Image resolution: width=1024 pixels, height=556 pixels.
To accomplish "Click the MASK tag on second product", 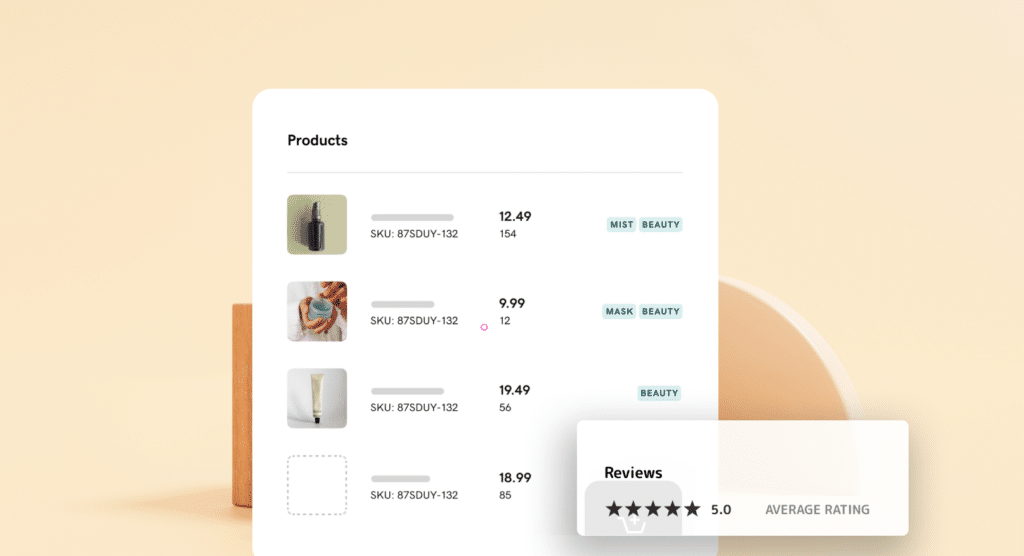I will pos(618,311).
